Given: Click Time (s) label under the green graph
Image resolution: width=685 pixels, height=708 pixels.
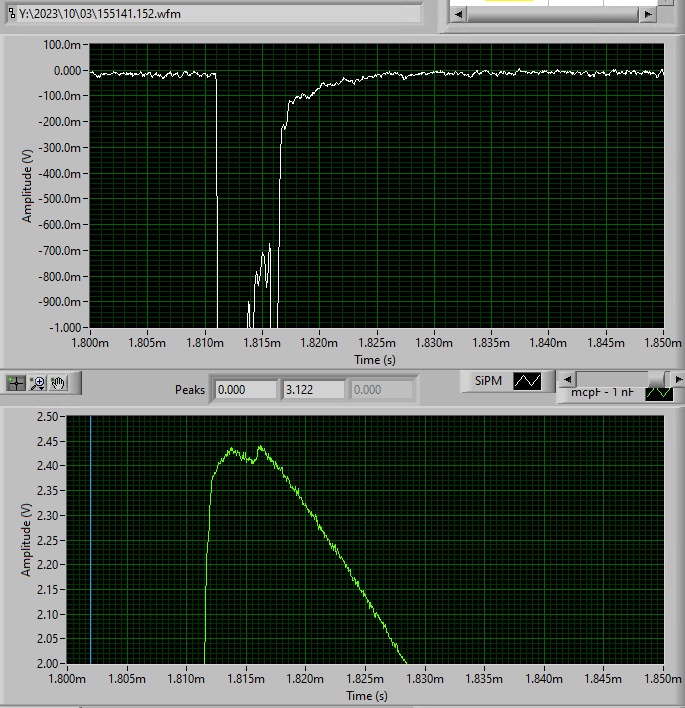Looking at the screenshot, I should tap(367, 696).
